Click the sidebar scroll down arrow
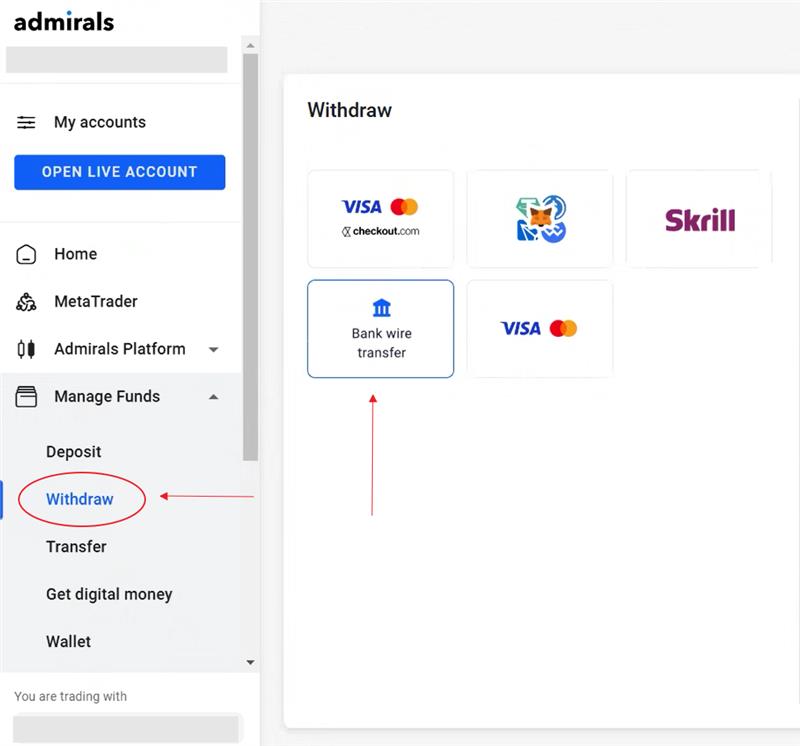Screen dimensions: 800x746 (x=251, y=662)
